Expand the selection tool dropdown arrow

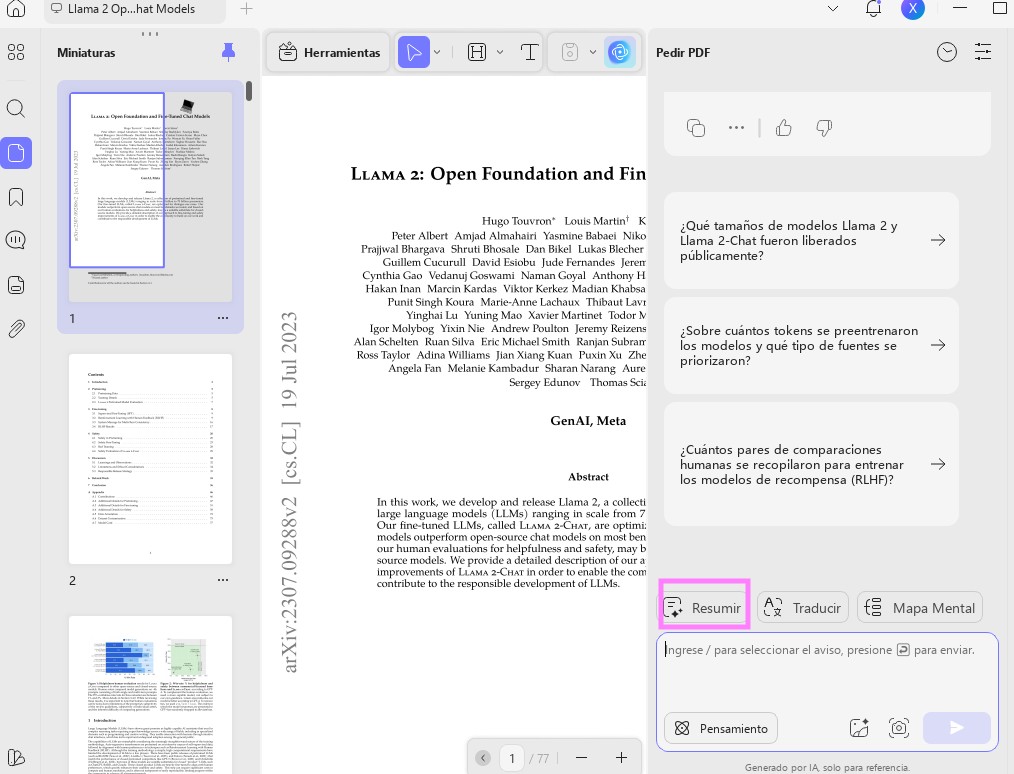[x=437, y=52]
